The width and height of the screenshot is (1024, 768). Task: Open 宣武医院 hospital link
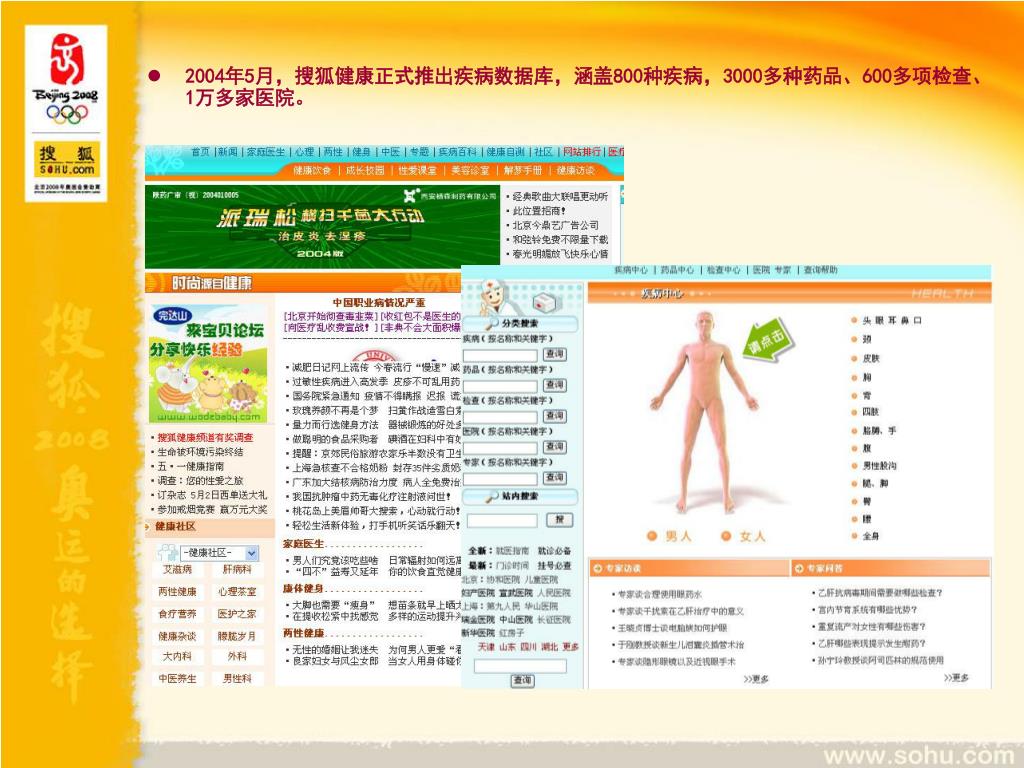(x=516, y=593)
